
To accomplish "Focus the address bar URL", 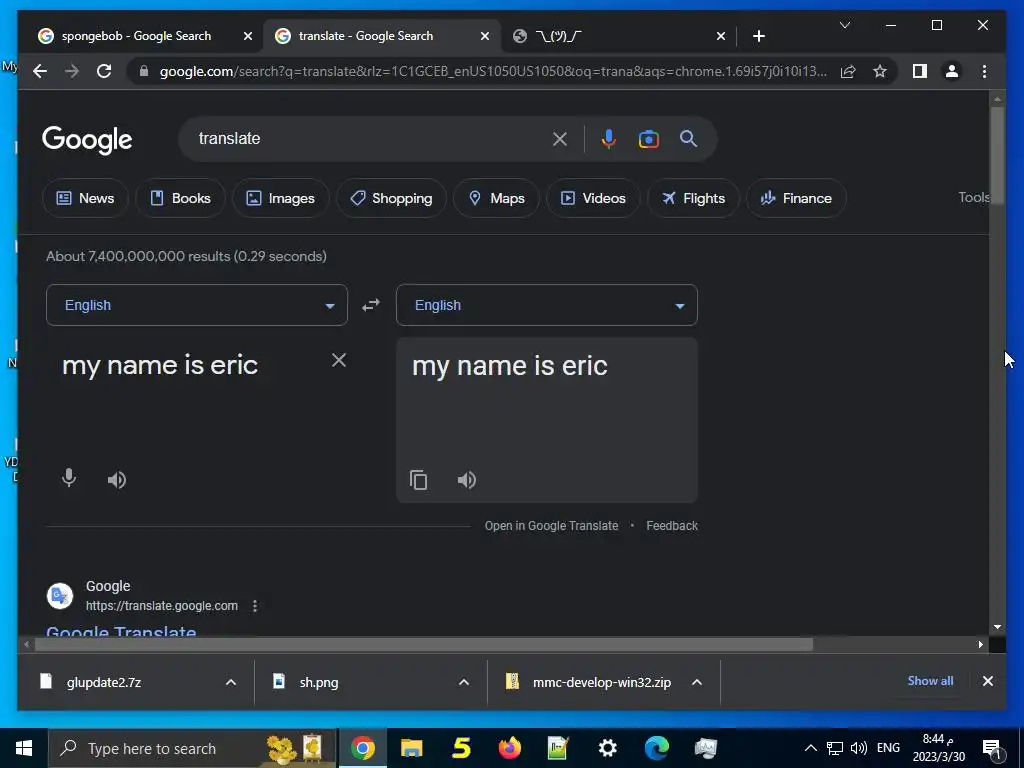I will point(493,71).
